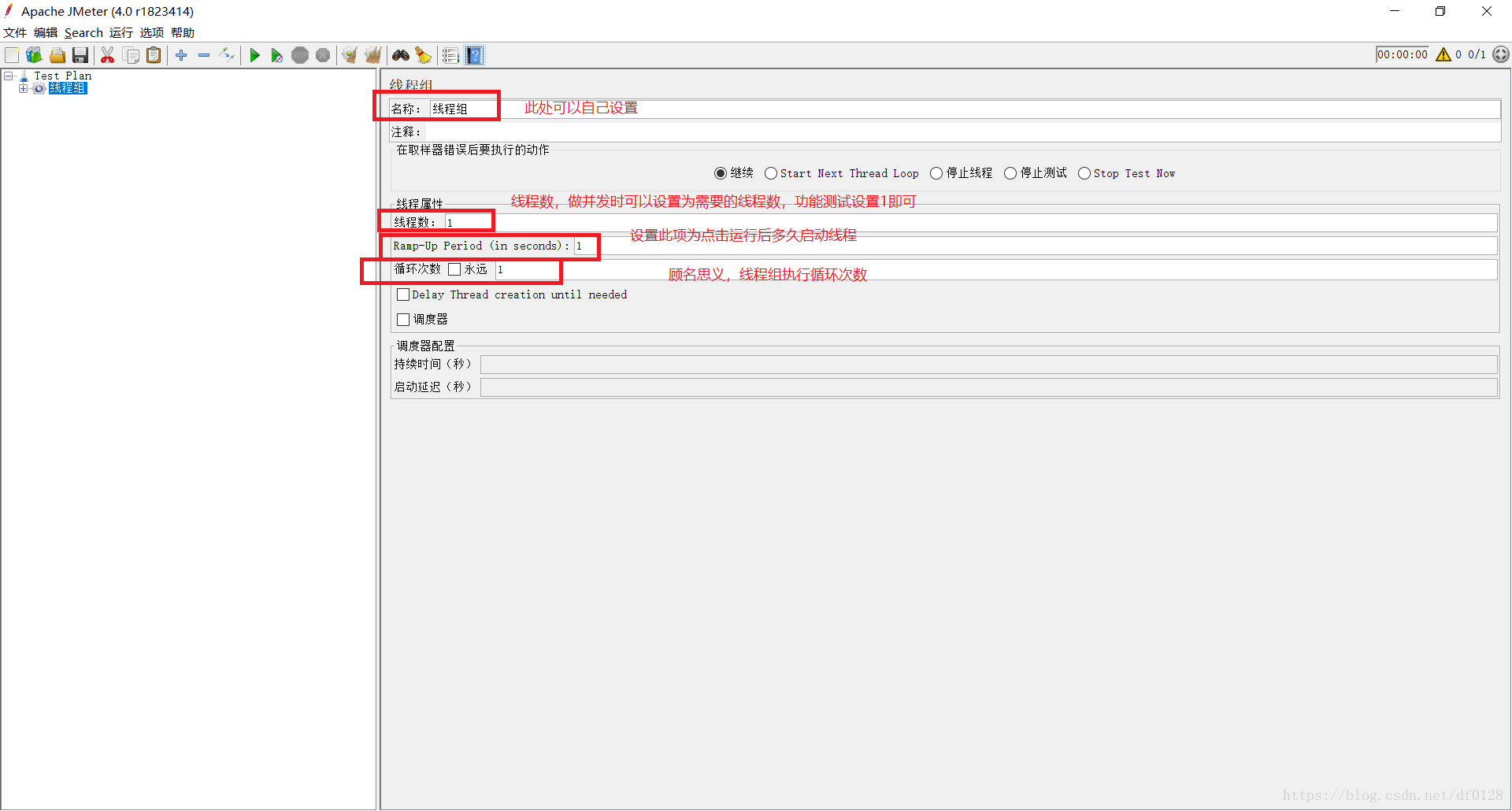Click the 线程数 thread count field
Image resolution: width=1512 pixels, height=811 pixels.
point(970,223)
